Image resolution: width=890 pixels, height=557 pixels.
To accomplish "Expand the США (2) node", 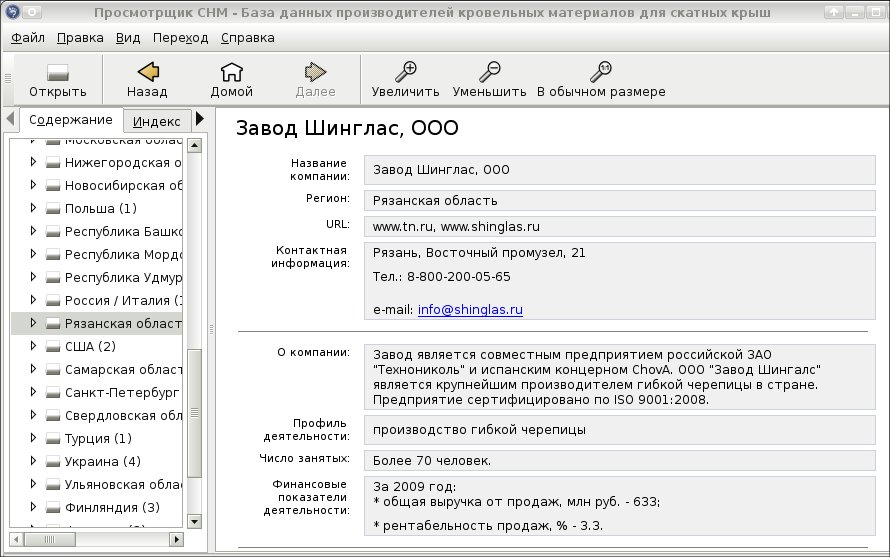I will click(x=33, y=346).
